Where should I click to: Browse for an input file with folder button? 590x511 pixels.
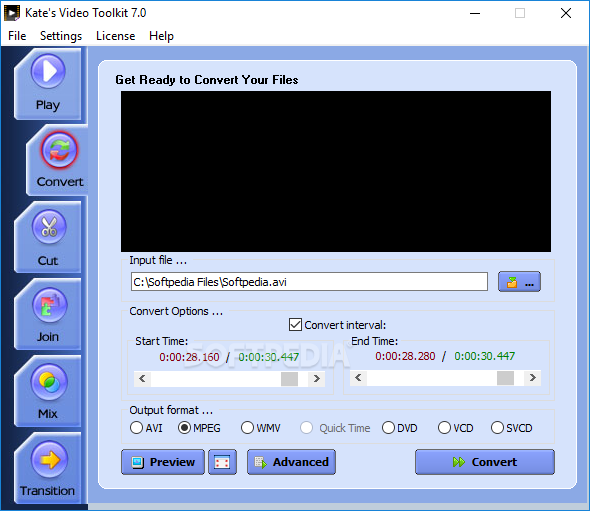pos(519,281)
